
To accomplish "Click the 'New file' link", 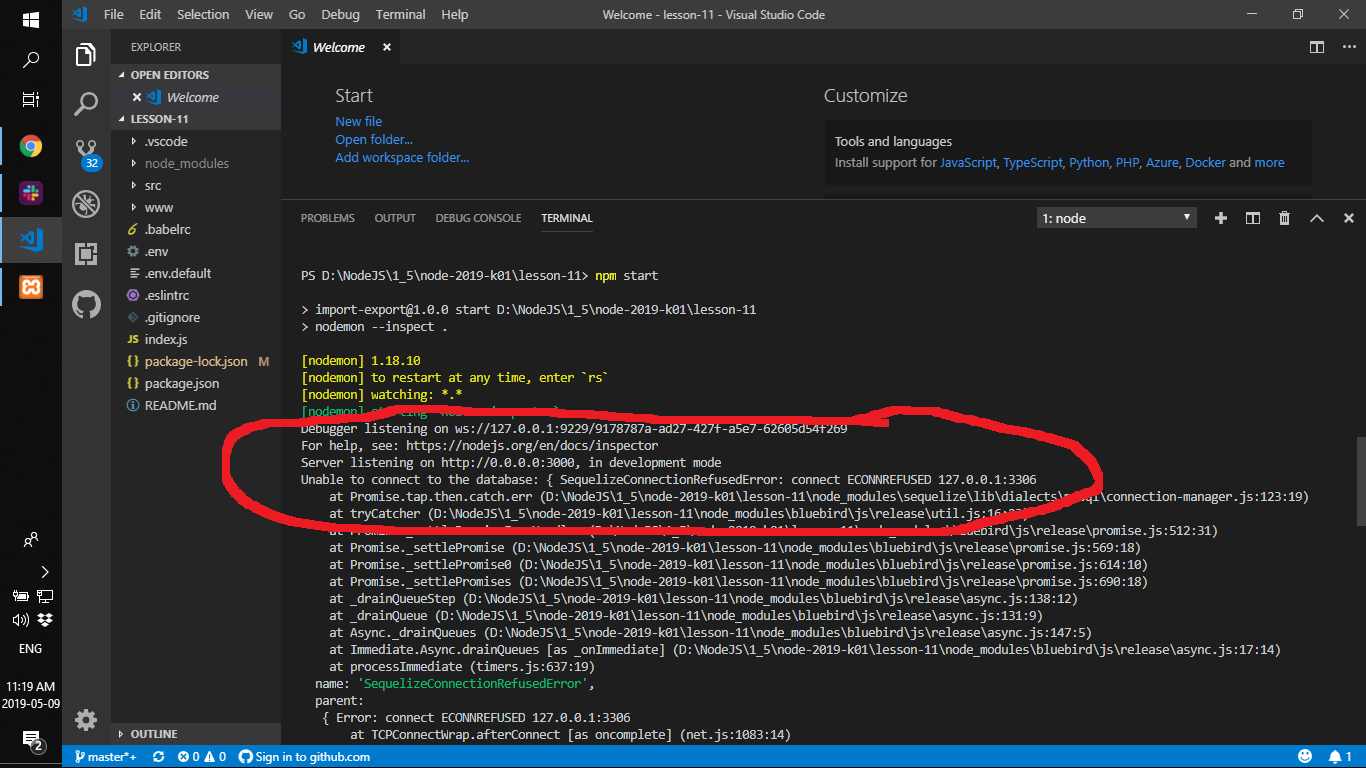I will point(358,121).
